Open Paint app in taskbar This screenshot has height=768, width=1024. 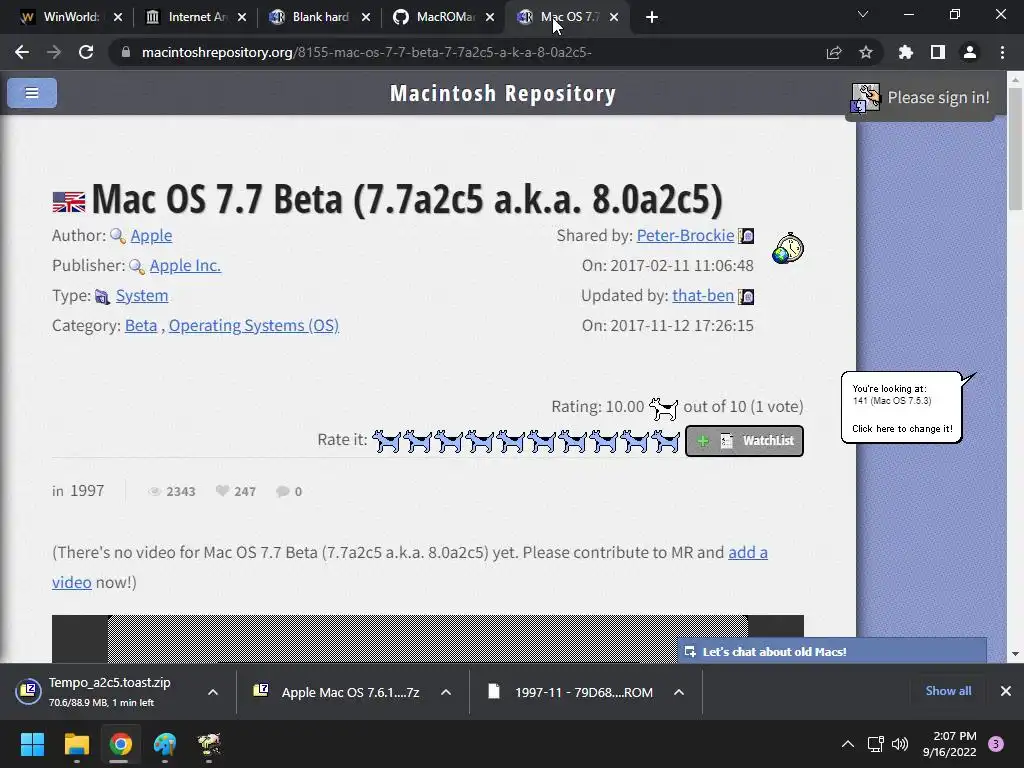click(x=165, y=744)
